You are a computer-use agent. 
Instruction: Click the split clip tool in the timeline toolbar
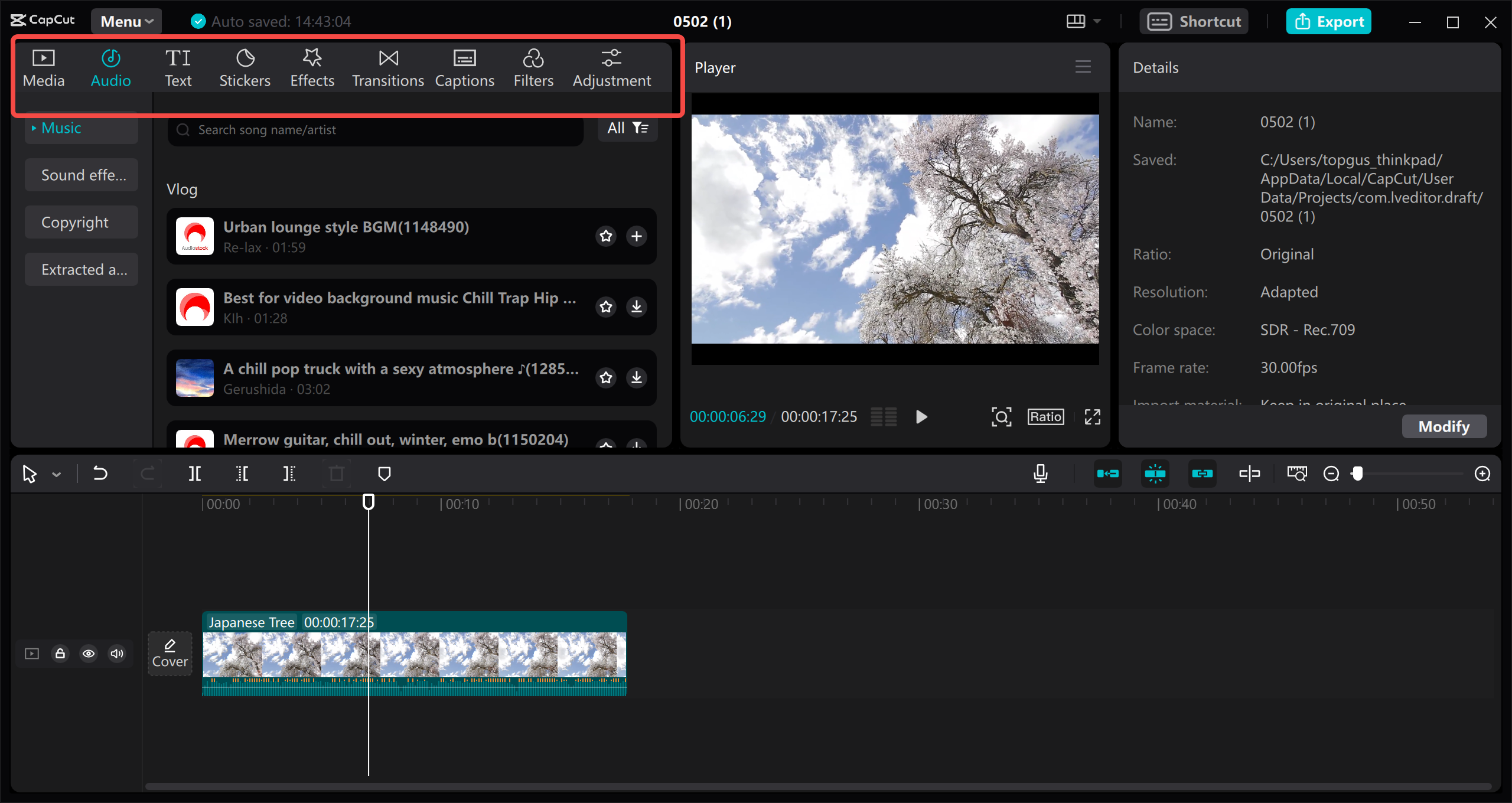[194, 473]
